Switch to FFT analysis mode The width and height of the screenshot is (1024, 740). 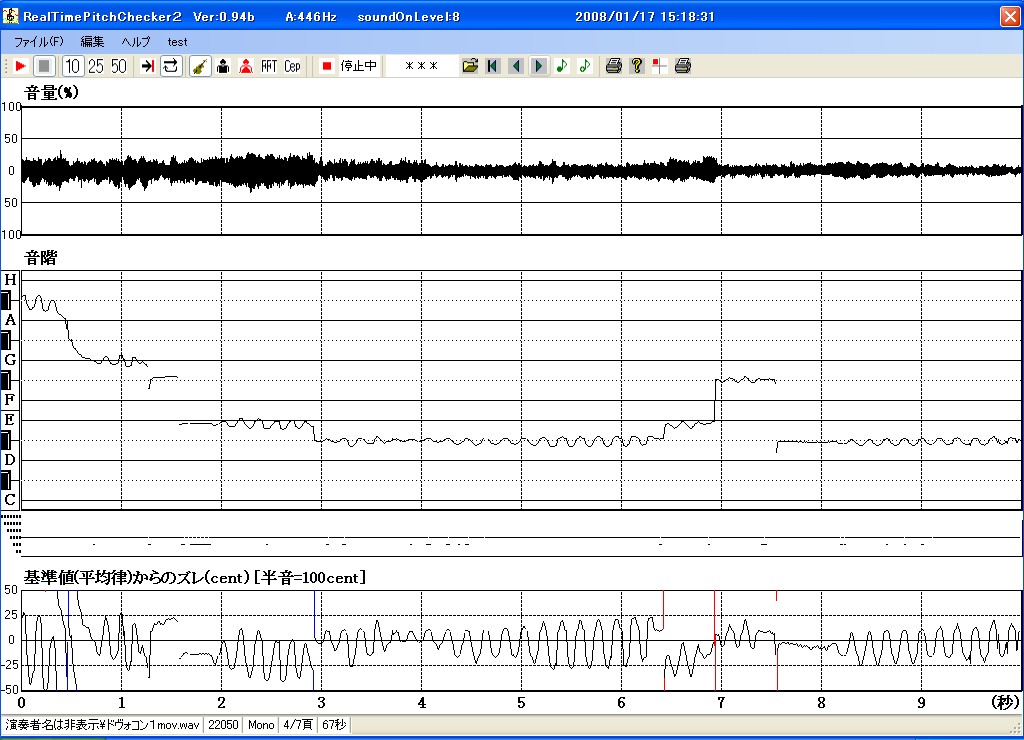(x=269, y=66)
